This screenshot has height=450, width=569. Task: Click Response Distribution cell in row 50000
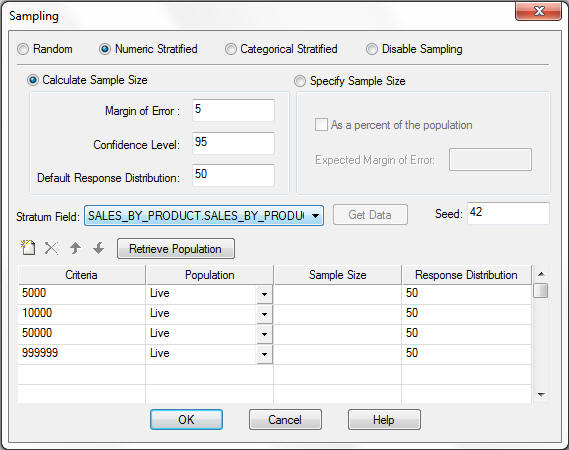(x=466, y=334)
